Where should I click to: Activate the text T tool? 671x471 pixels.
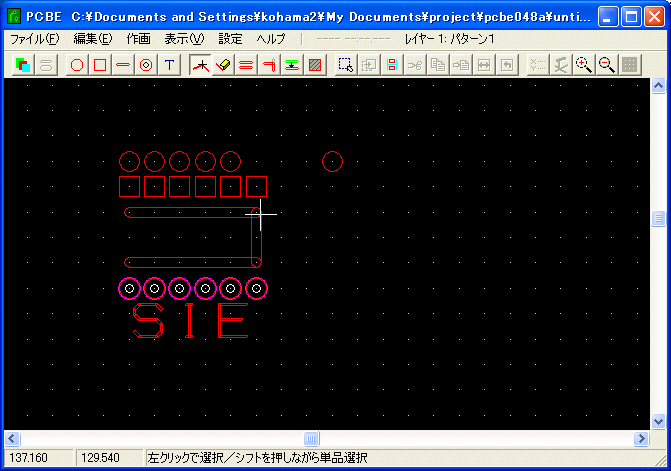pos(169,65)
